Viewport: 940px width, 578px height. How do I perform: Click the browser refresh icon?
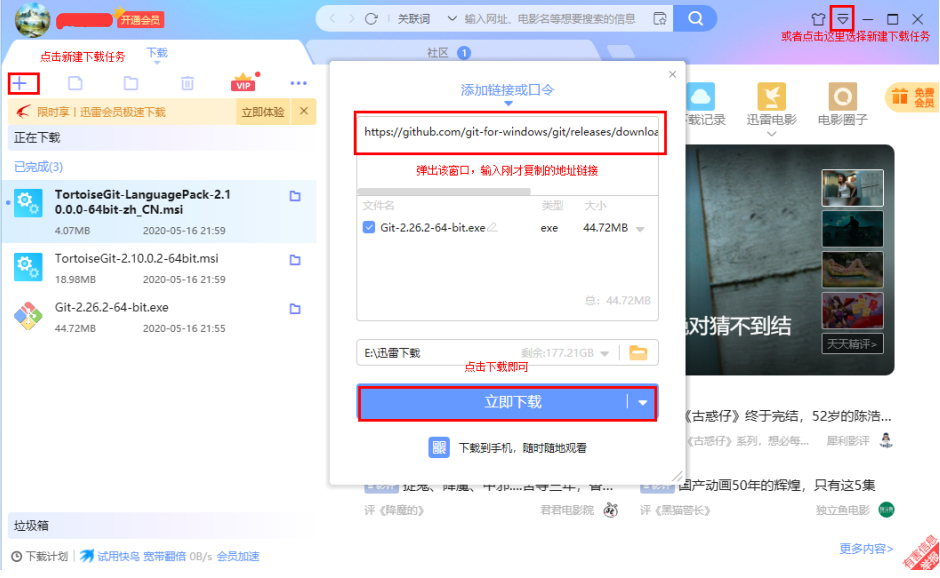point(372,19)
